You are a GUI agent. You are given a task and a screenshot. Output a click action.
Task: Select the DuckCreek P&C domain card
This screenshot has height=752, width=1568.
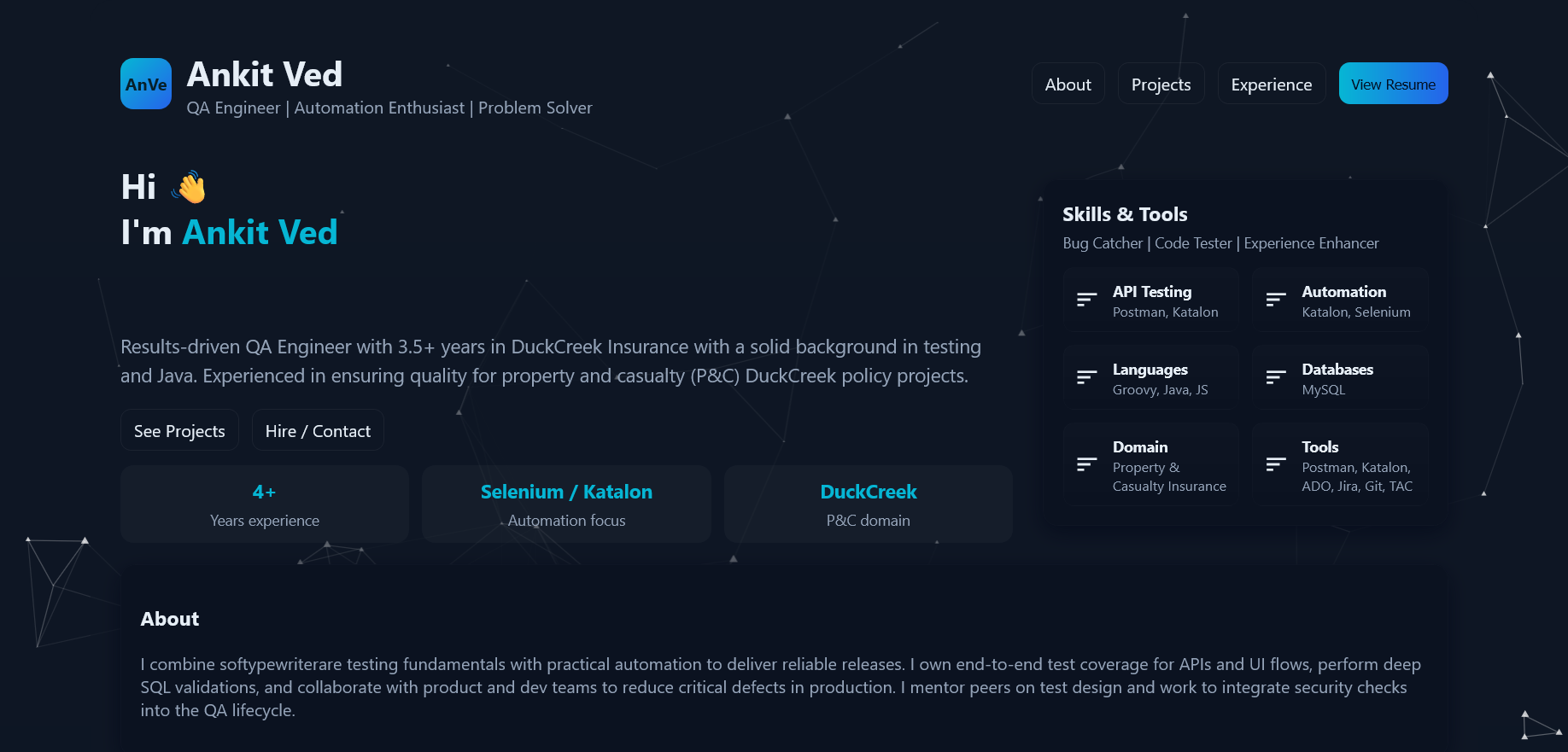tap(869, 504)
